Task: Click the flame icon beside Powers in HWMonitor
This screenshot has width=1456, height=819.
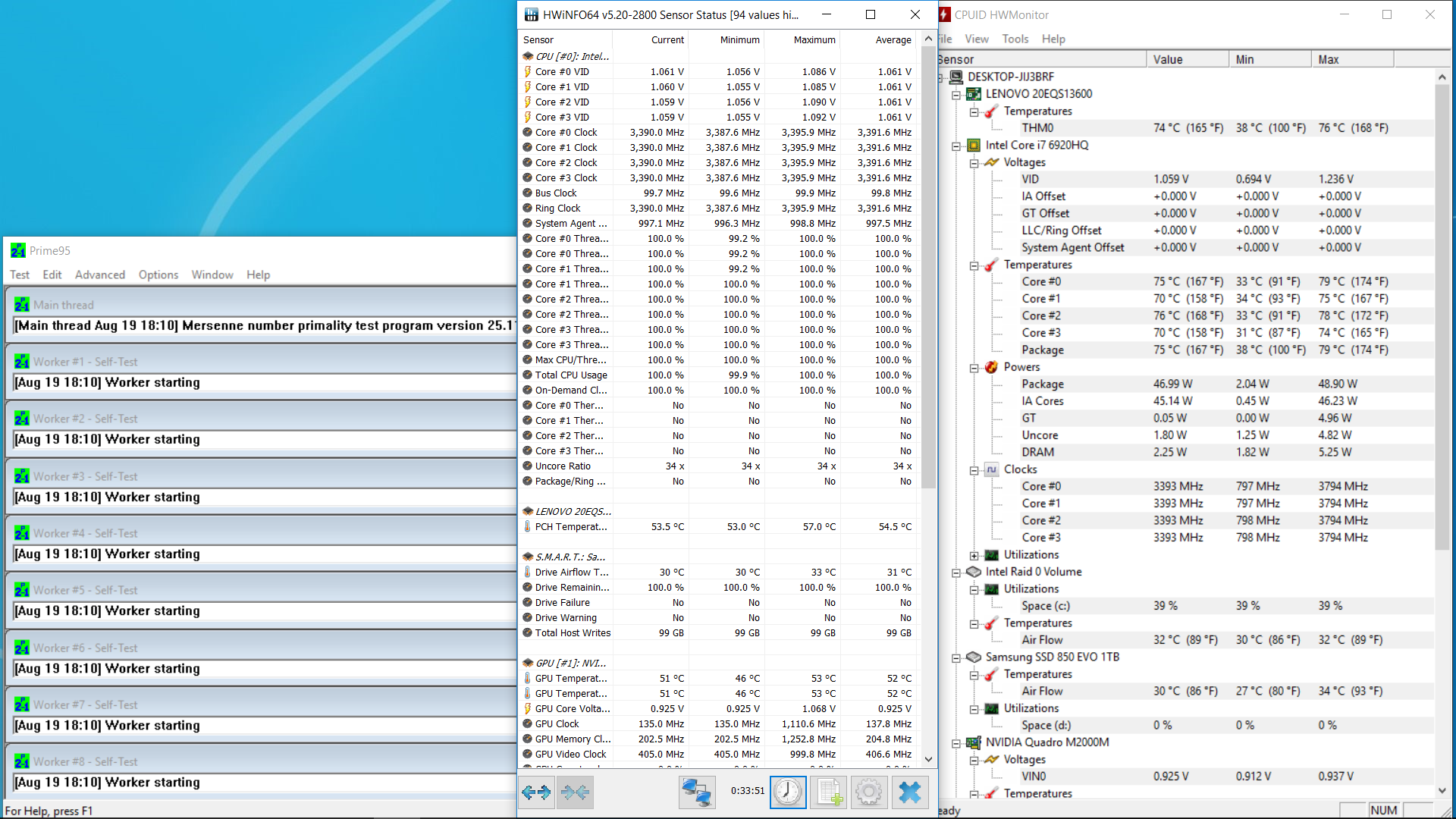Action: pyautogui.click(x=991, y=367)
